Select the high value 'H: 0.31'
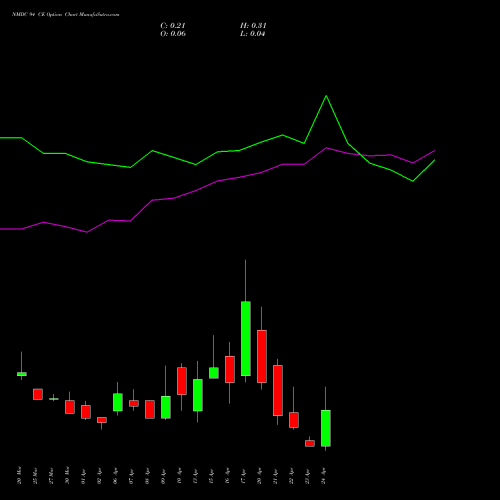The width and height of the screenshot is (500, 500). [253, 26]
